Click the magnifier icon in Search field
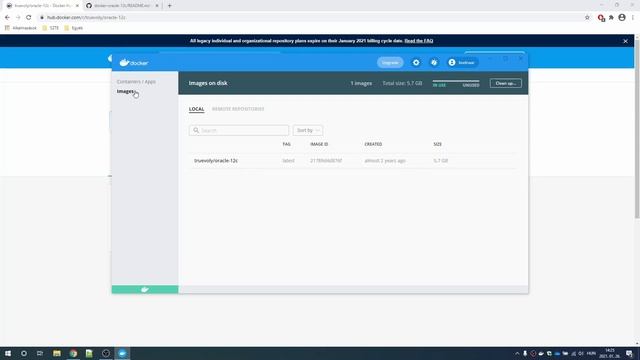The height and width of the screenshot is (360, 640). click(196, 130)
